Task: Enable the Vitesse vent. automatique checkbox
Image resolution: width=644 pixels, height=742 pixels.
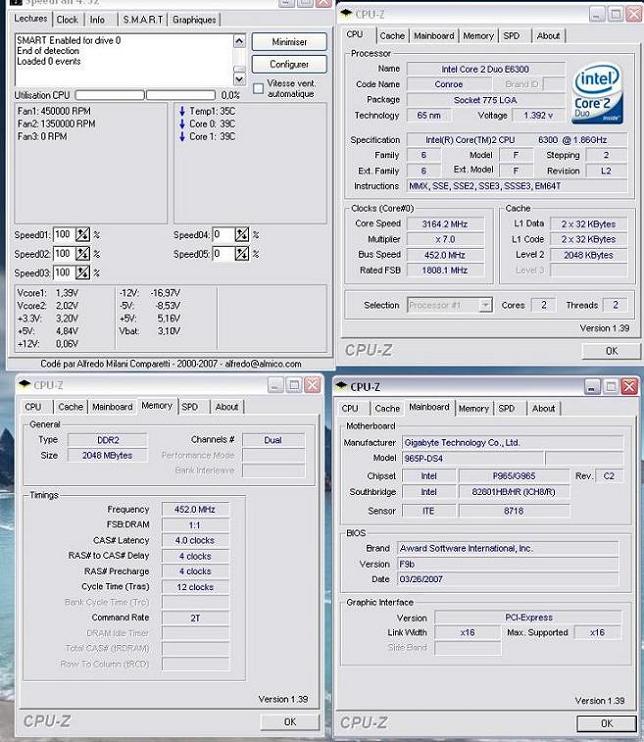Action: tap(258, 88)
